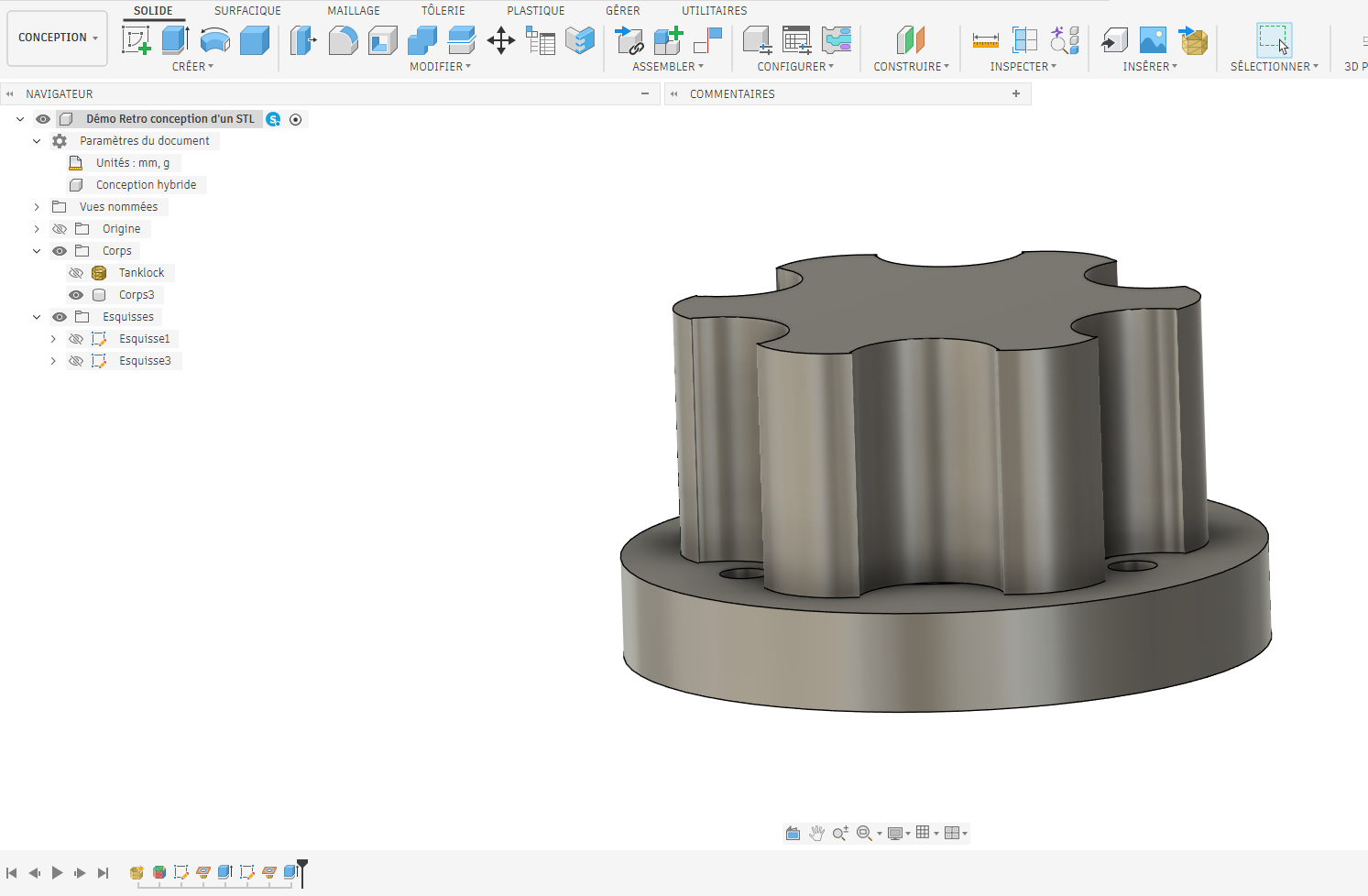Image resolution: width=1368 pixels, height=896 pixels.
Task: Select the Press Pull tool
Action: (x=303, y=40)
